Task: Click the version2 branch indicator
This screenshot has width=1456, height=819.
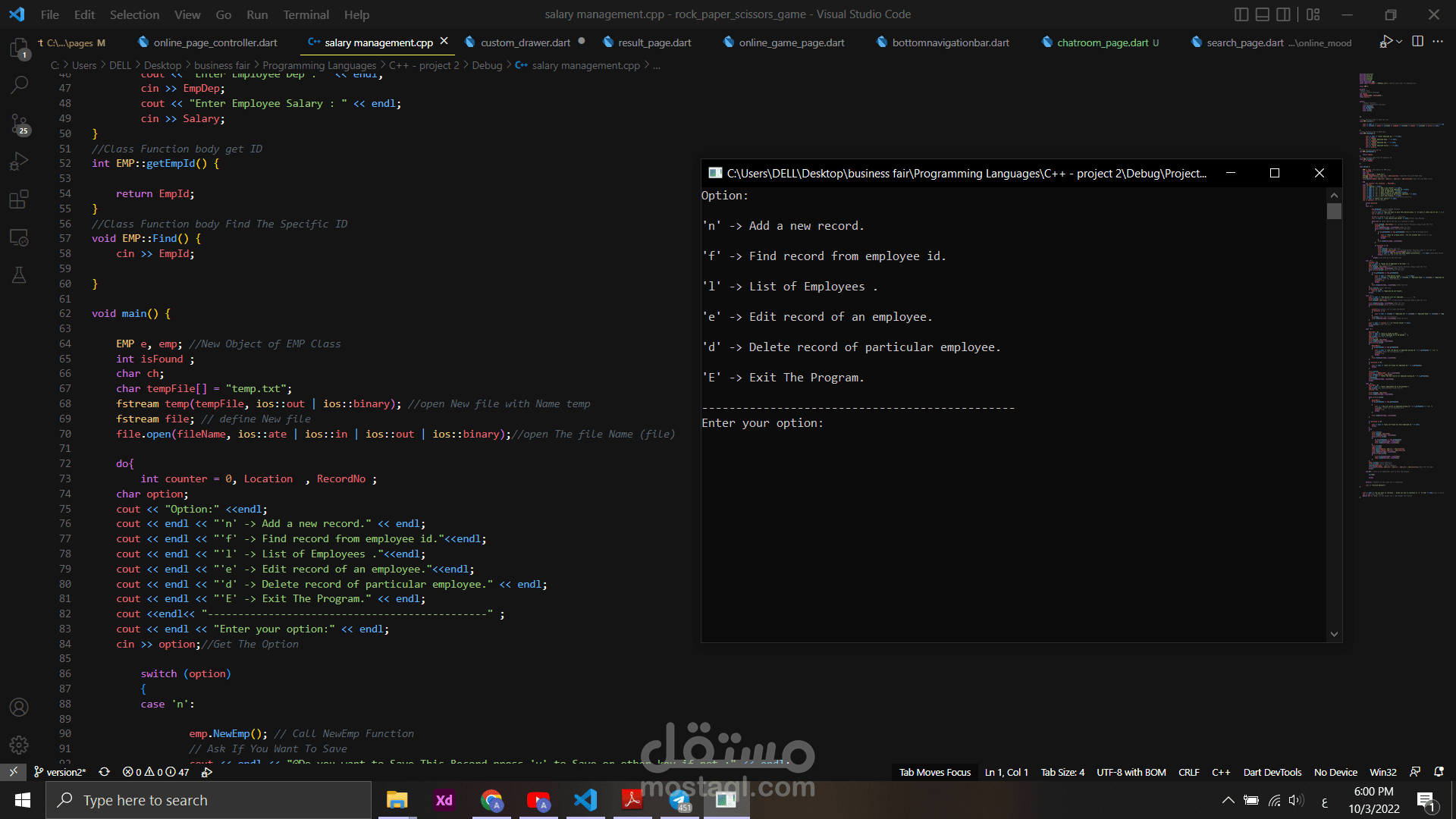Action: pyautogui.click(x=61, y=772)
